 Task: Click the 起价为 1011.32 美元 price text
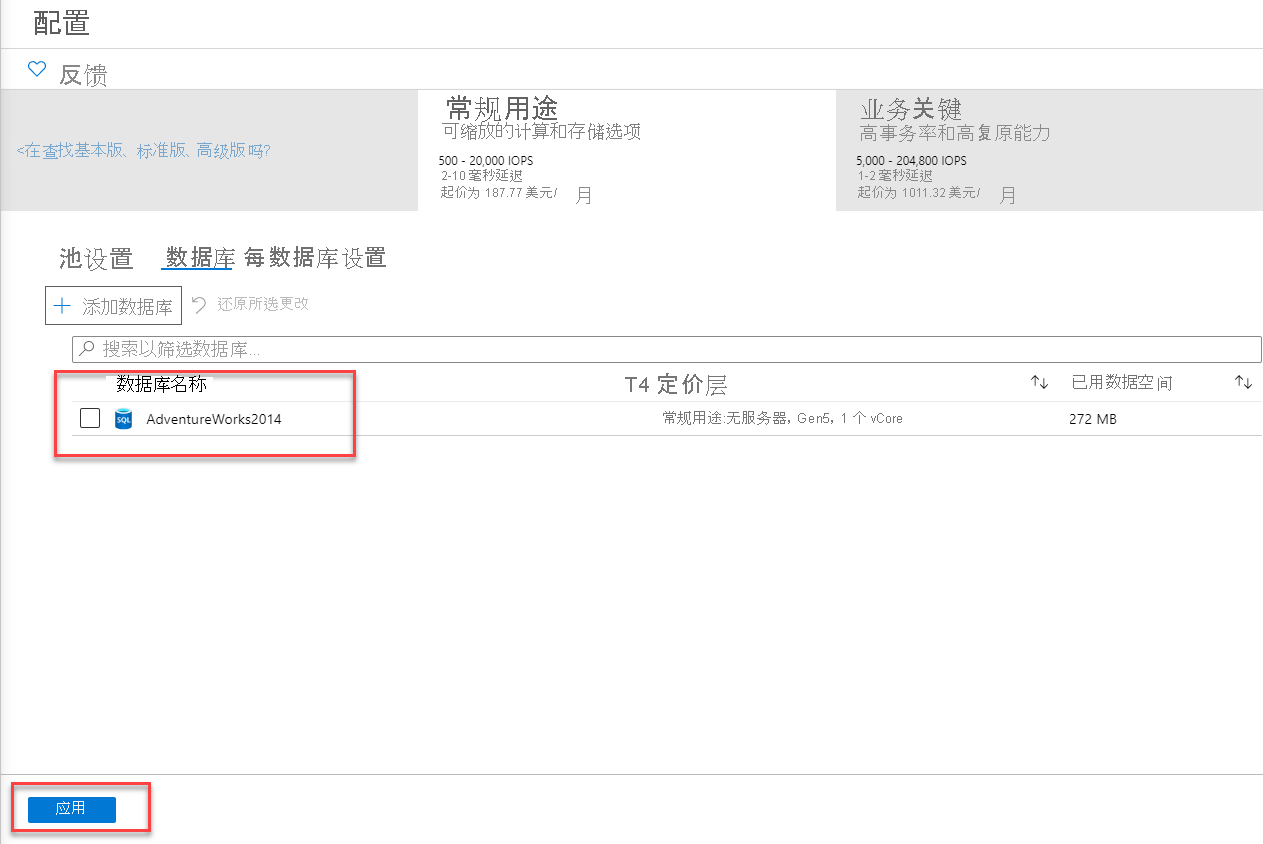919,192
